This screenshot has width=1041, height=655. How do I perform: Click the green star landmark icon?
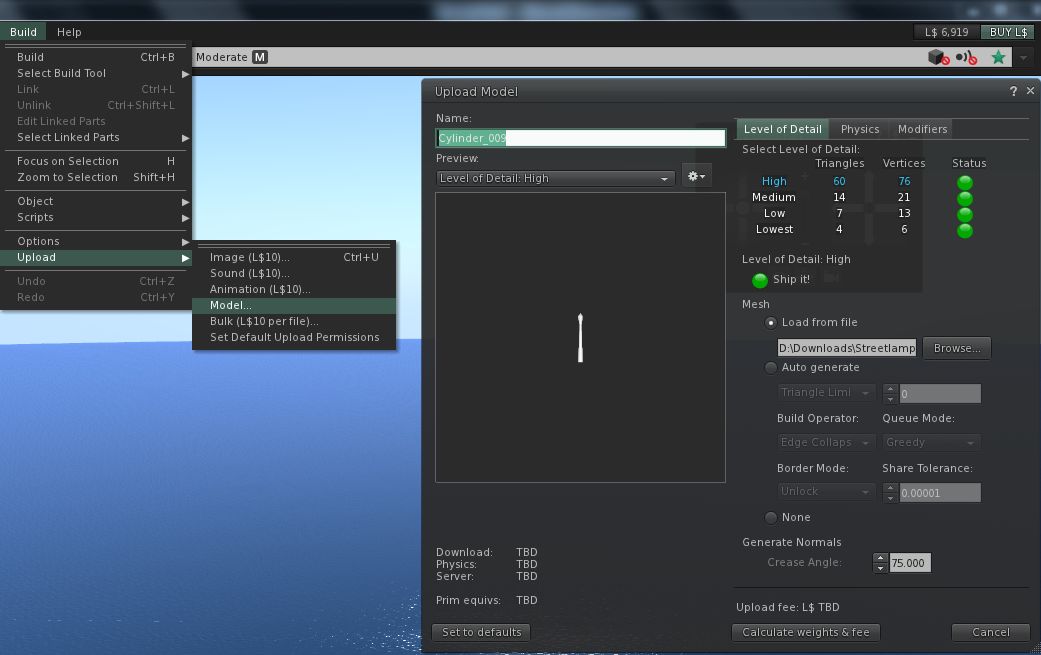(998, 58)
